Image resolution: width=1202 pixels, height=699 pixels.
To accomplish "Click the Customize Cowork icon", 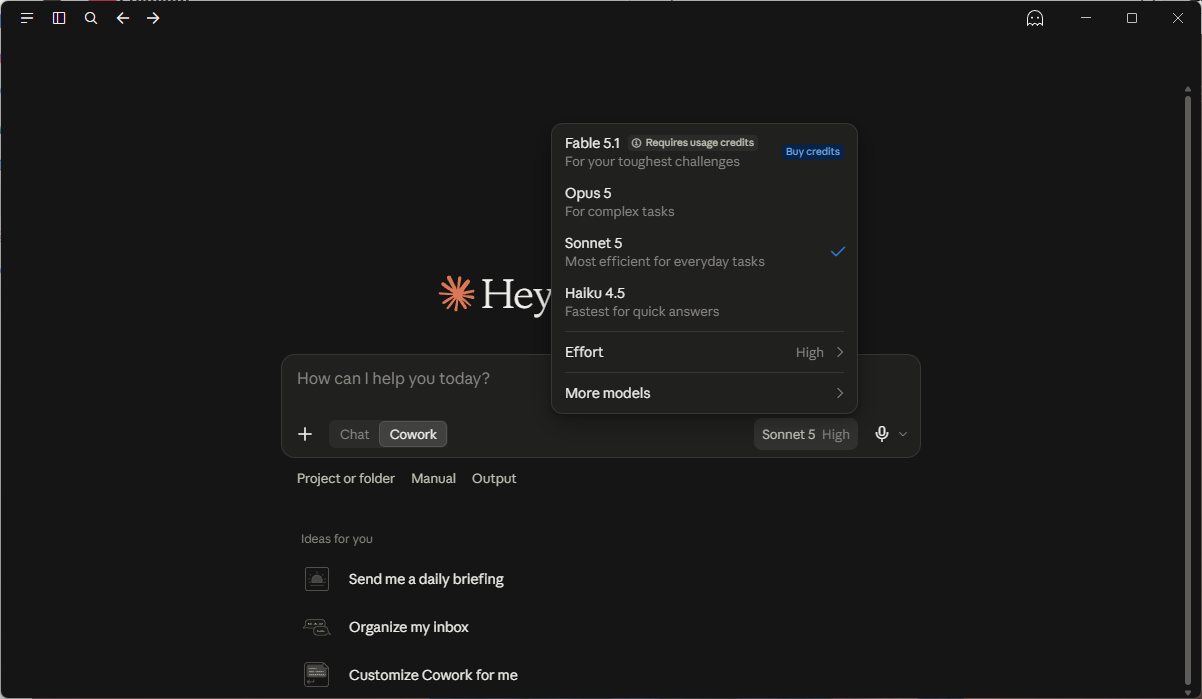I will (x=316, y=675).
